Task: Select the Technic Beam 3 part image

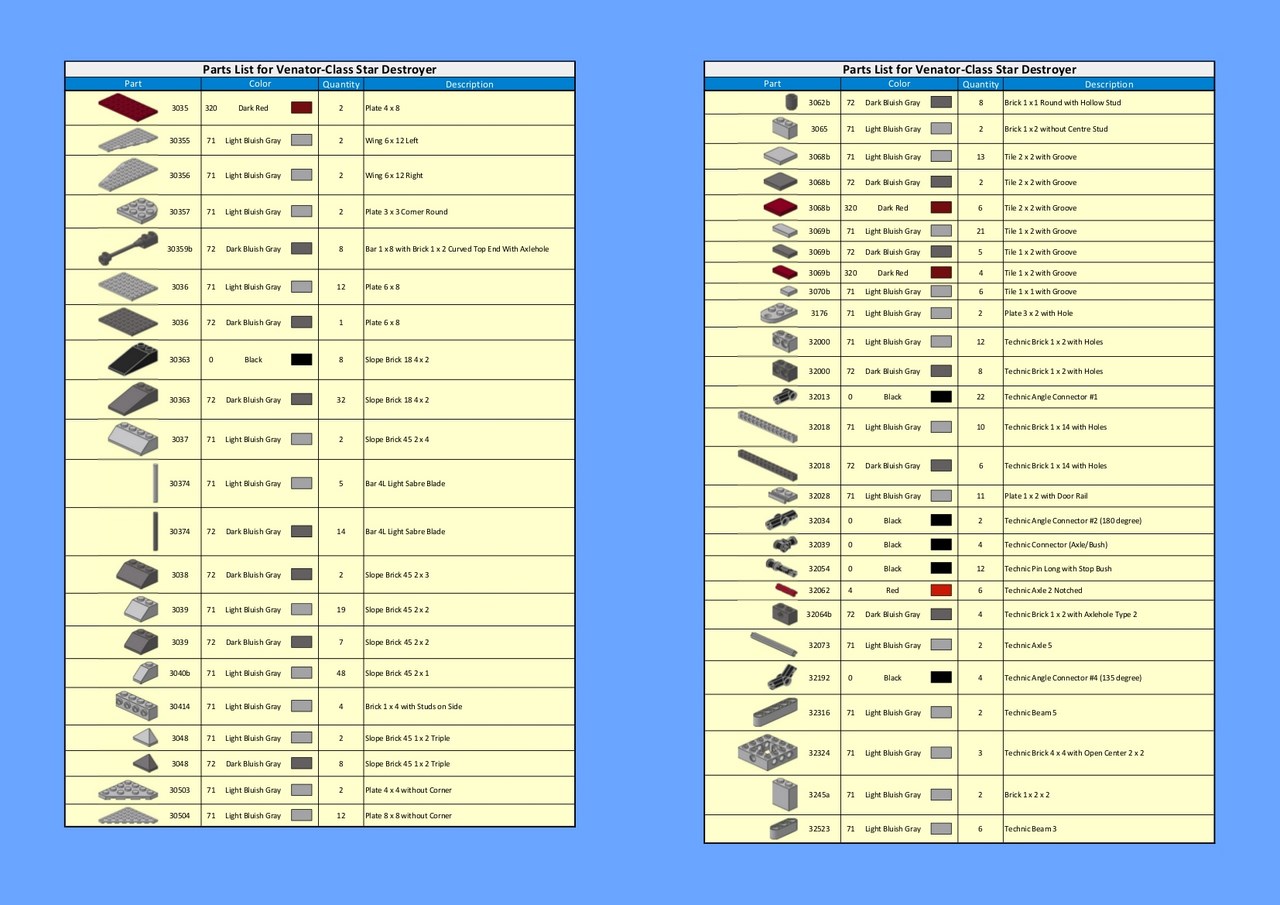Action: pos(784,828)
